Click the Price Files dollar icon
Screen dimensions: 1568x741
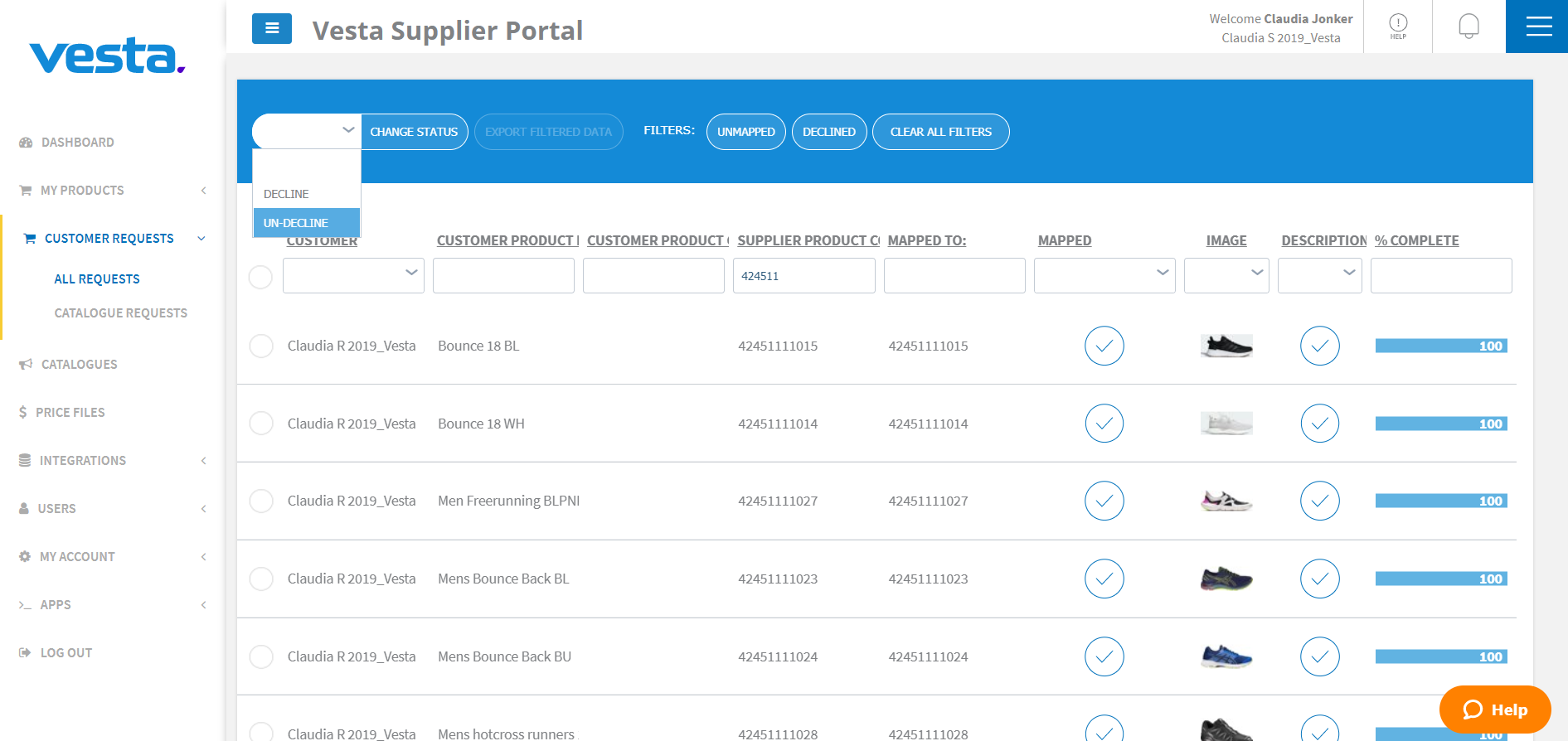23,413
